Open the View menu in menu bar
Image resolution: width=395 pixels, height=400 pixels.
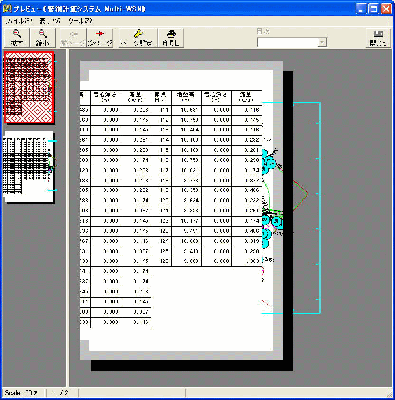pos(50,21)
